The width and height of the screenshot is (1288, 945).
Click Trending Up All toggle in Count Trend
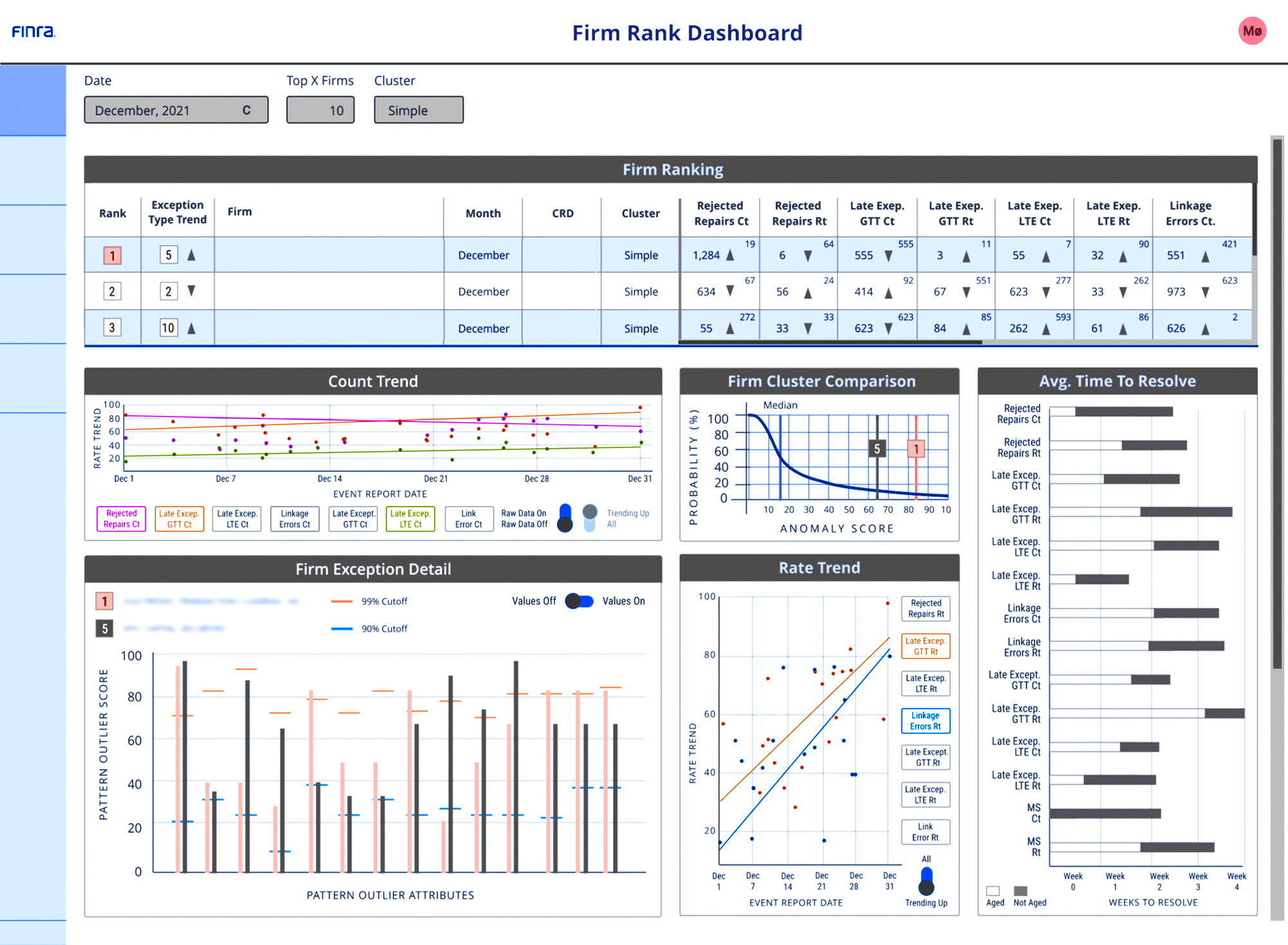pos(589,518)
